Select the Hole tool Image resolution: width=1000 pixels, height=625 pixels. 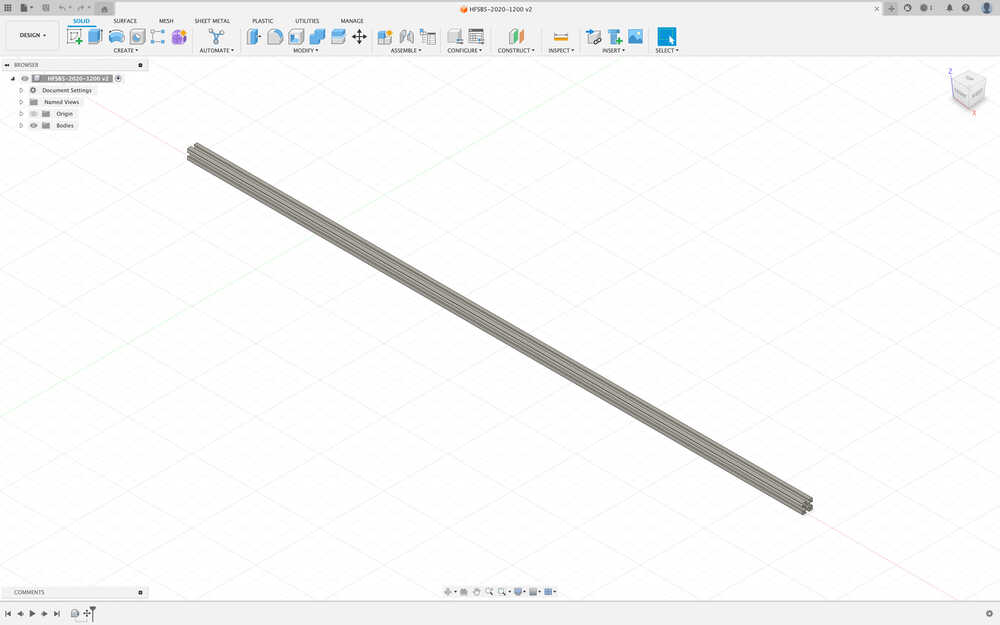coord(137,36)
